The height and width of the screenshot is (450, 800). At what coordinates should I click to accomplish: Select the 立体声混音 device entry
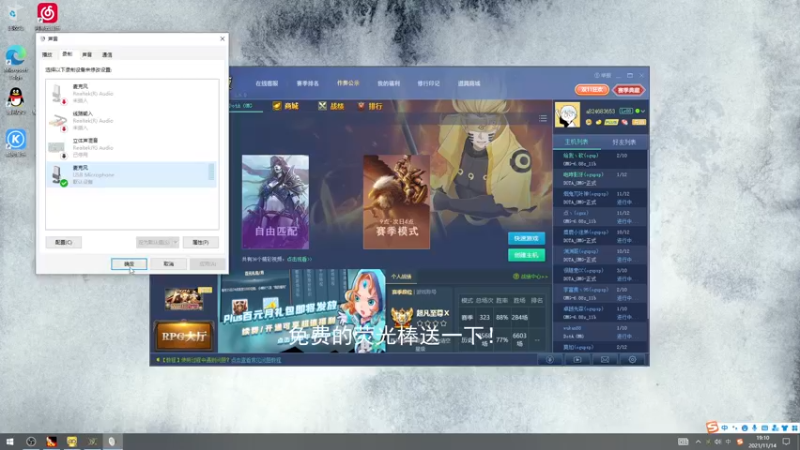tap(131, 147)
